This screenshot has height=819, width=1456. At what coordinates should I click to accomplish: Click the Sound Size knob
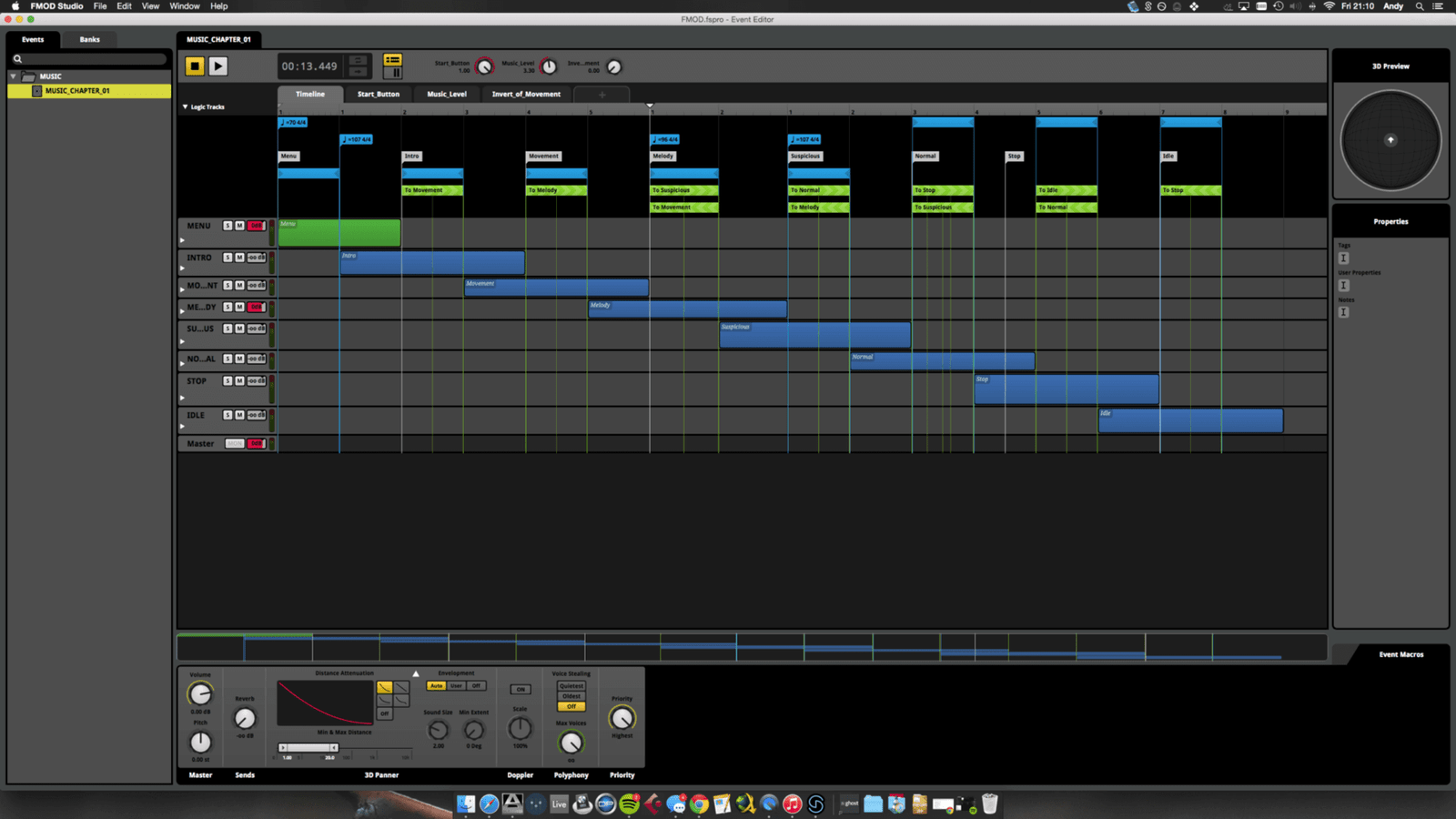(x=439, y=730)
